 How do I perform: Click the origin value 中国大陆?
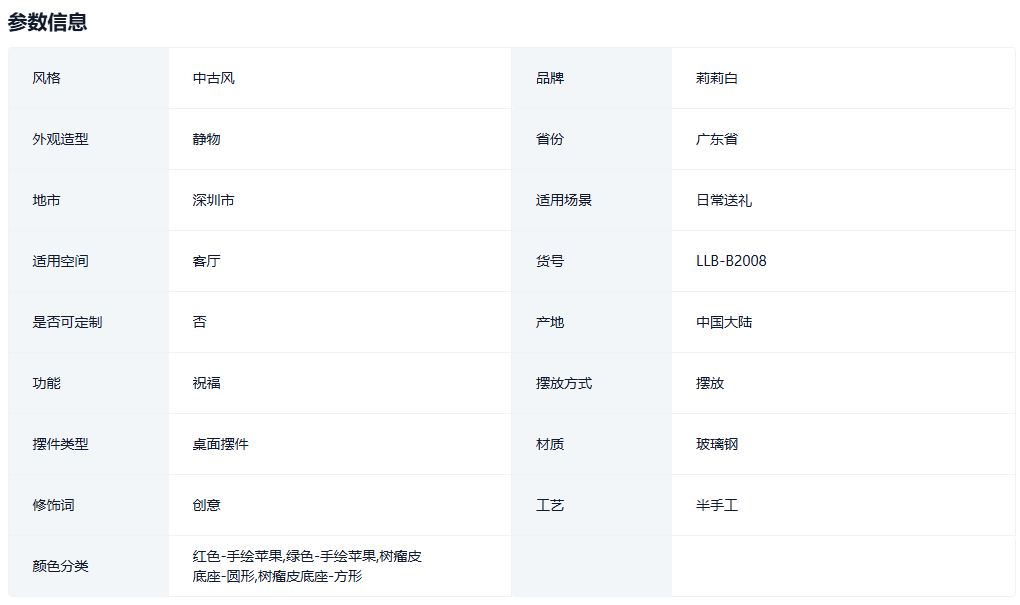[x=724, y=322]
